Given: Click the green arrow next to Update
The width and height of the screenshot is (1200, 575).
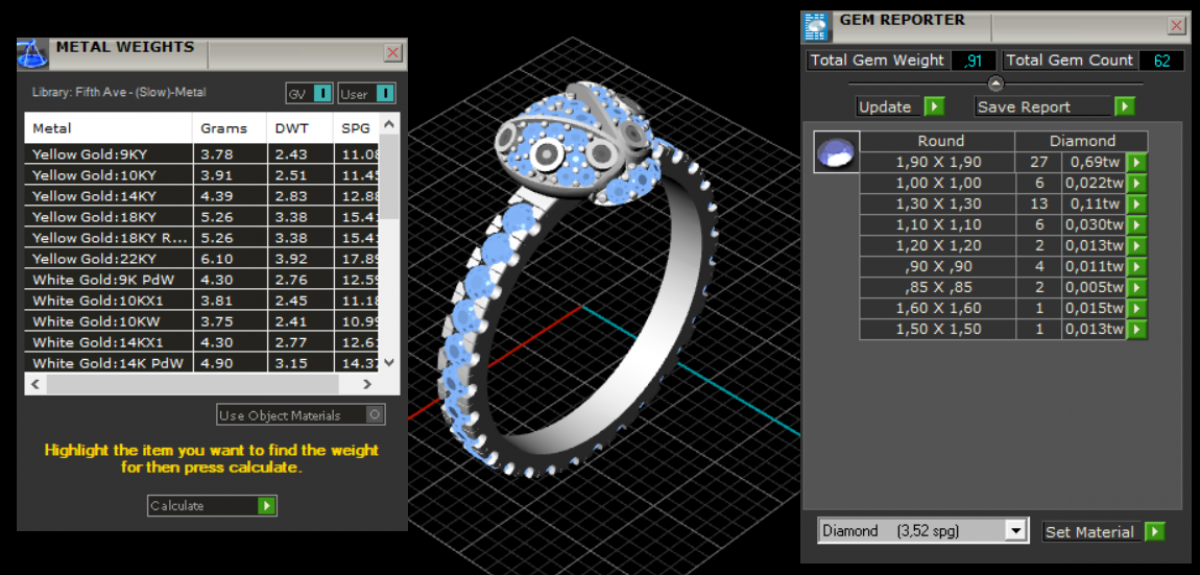Looking at the screenshot, I should point(934,107).
